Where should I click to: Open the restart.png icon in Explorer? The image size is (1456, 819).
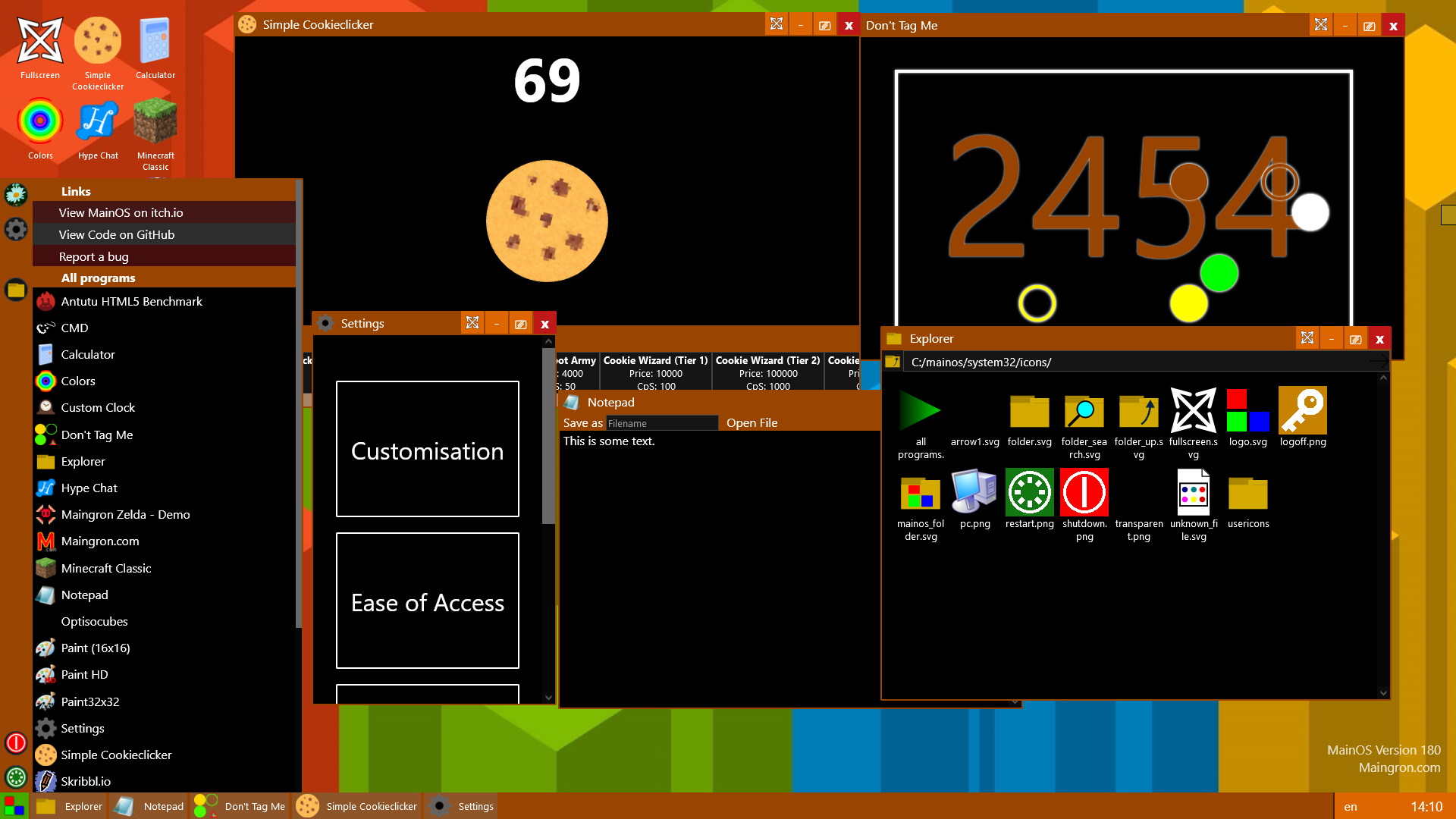tap(1029, 493)
